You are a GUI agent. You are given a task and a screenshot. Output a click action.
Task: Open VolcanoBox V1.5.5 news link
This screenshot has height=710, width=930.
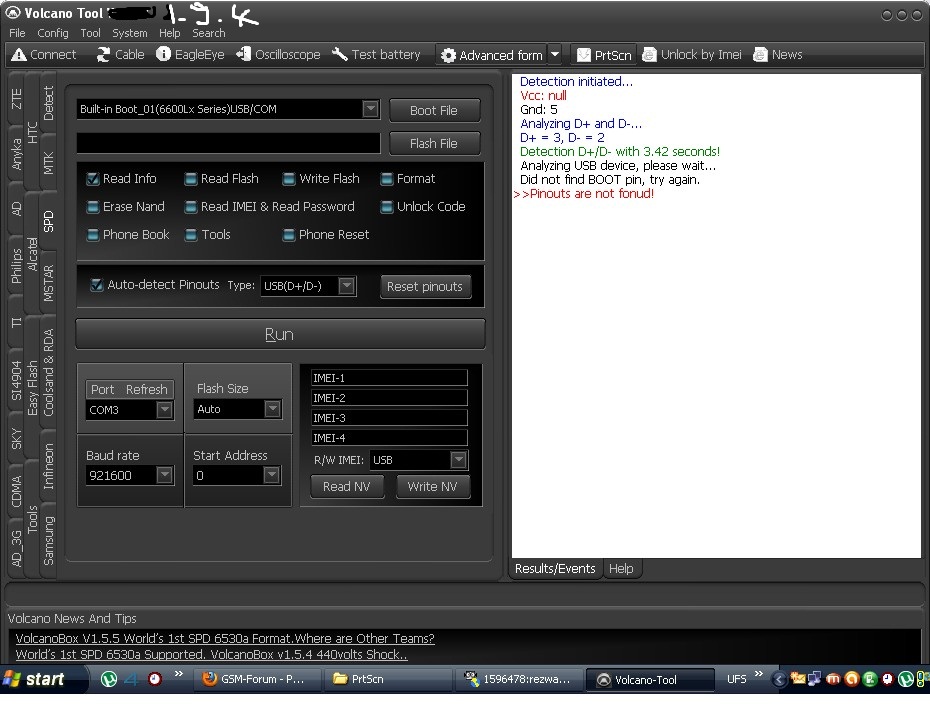tap(225, 638)
